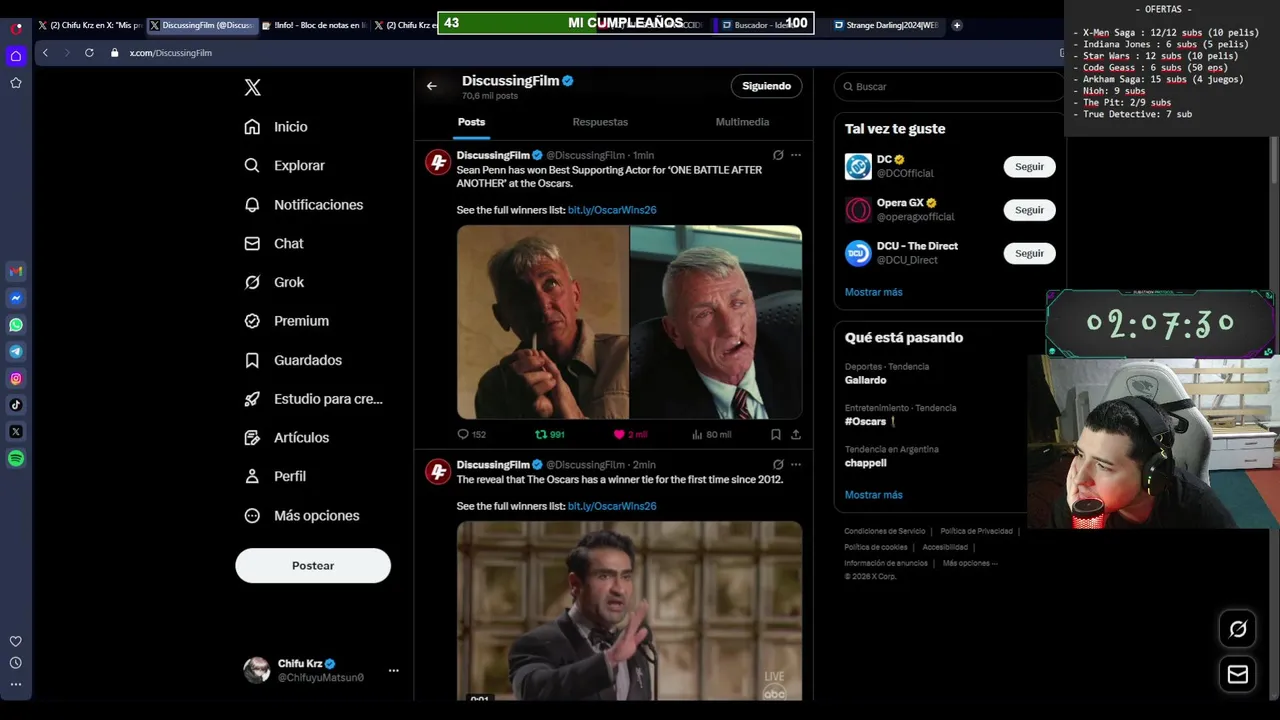Screen dimensions: 1280x720
Task: Reply to the Sean Penn post
Action: point(471,434)
